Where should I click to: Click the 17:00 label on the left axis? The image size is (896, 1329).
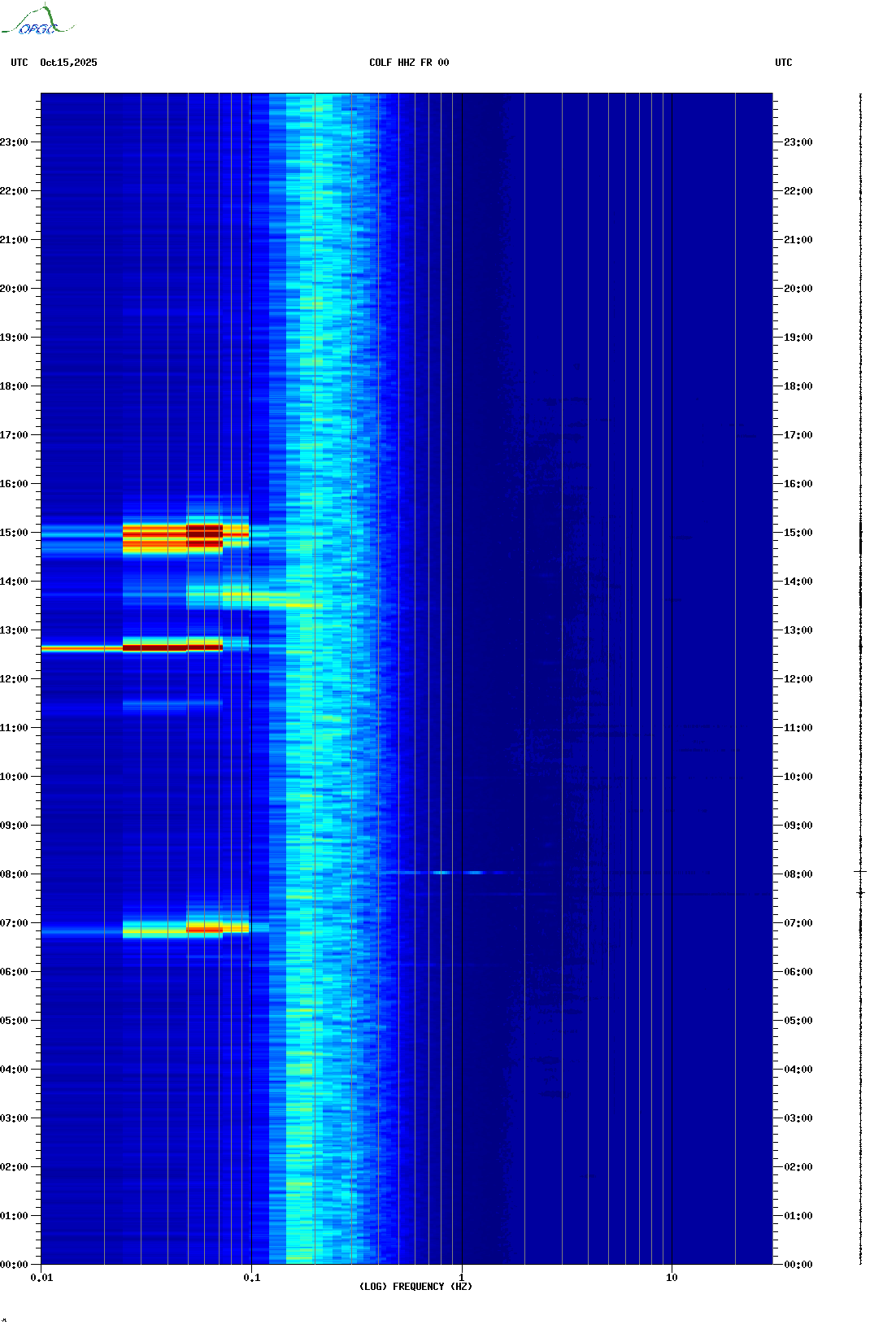coord(14,435)
